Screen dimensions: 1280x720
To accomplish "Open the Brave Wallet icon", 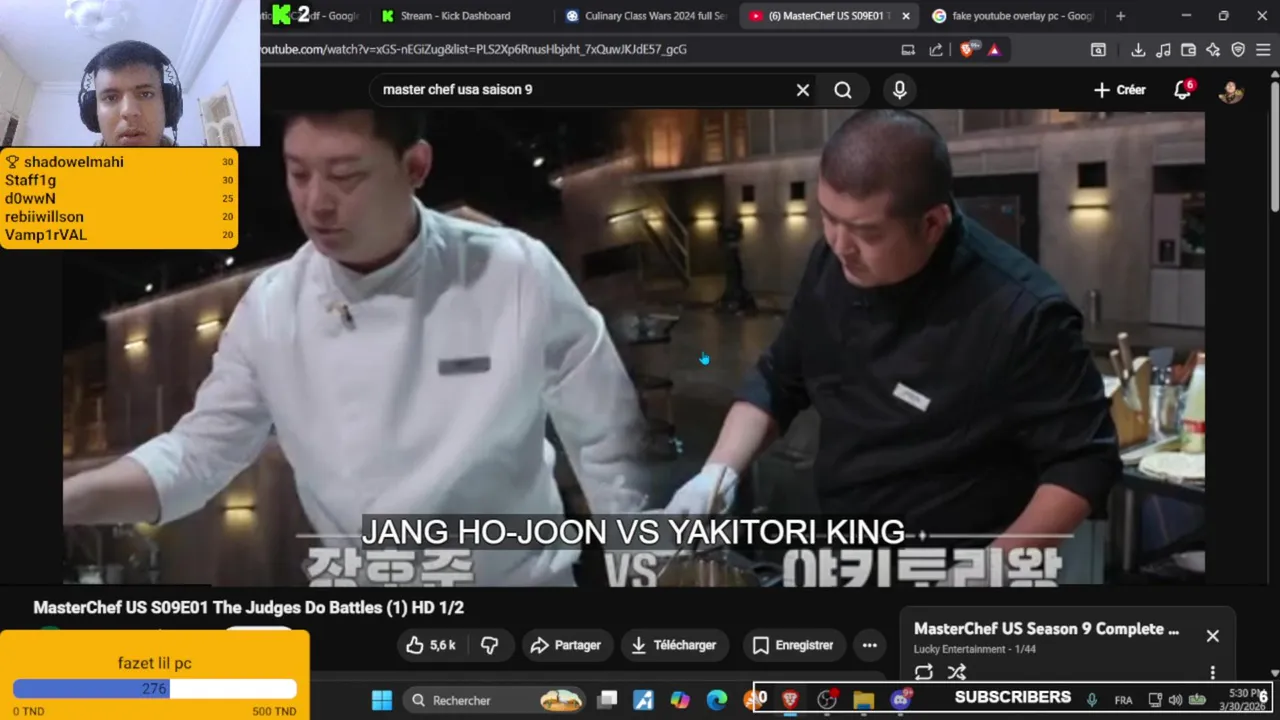I will [x=1188, y=50].
